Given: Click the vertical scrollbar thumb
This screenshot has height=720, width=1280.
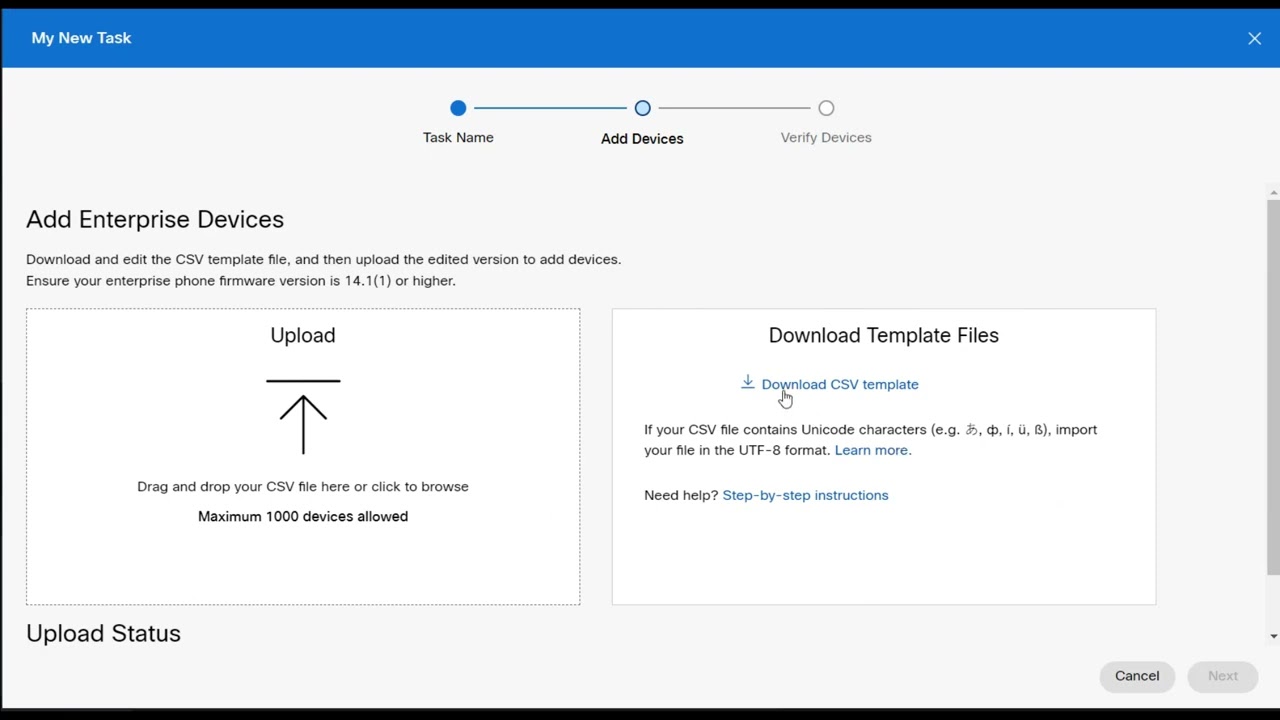Looking at the screenshot, I should tap(1273, 387).
